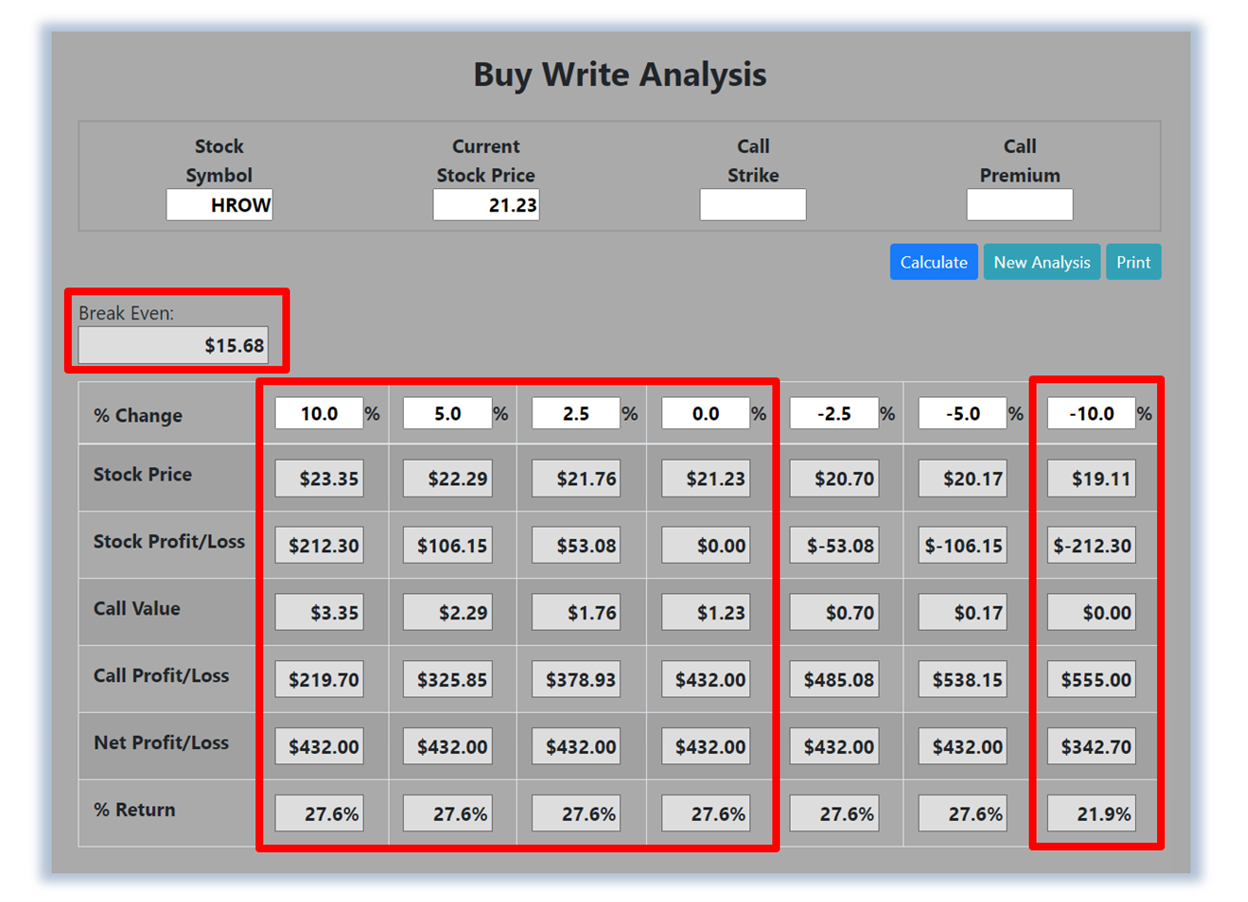Click the $342.70 net profit cell
The image size is (1248, 902).
coord(1091,747)
